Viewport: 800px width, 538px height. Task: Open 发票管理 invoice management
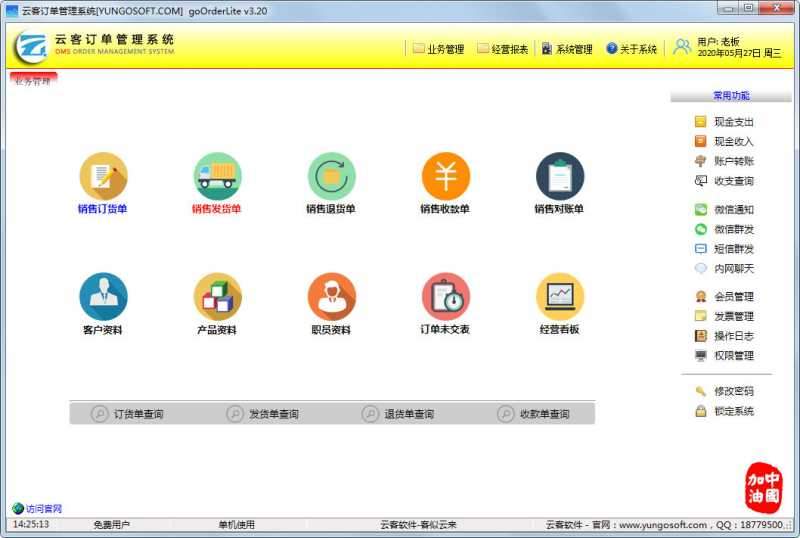[x=724, y=316]
